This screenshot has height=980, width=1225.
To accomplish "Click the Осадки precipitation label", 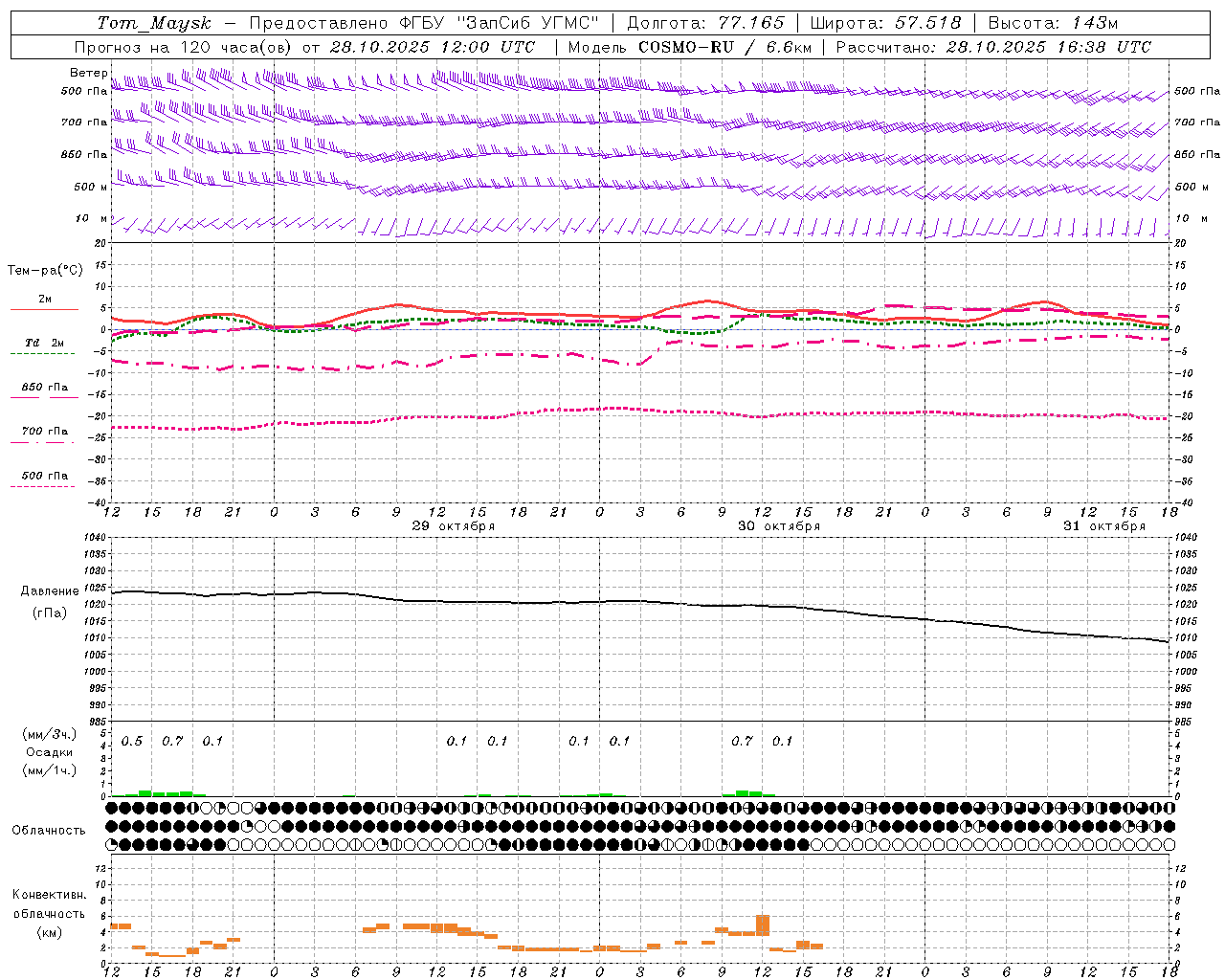I will tap(50, 752).
